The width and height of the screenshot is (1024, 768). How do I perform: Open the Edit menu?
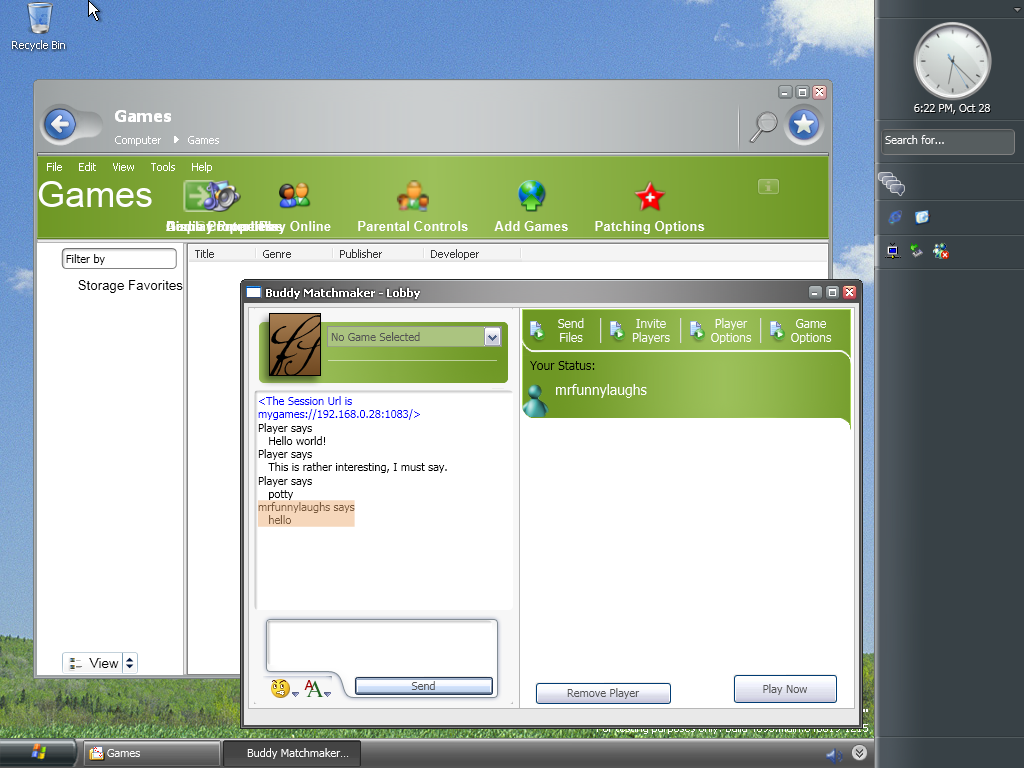point(87,167)
